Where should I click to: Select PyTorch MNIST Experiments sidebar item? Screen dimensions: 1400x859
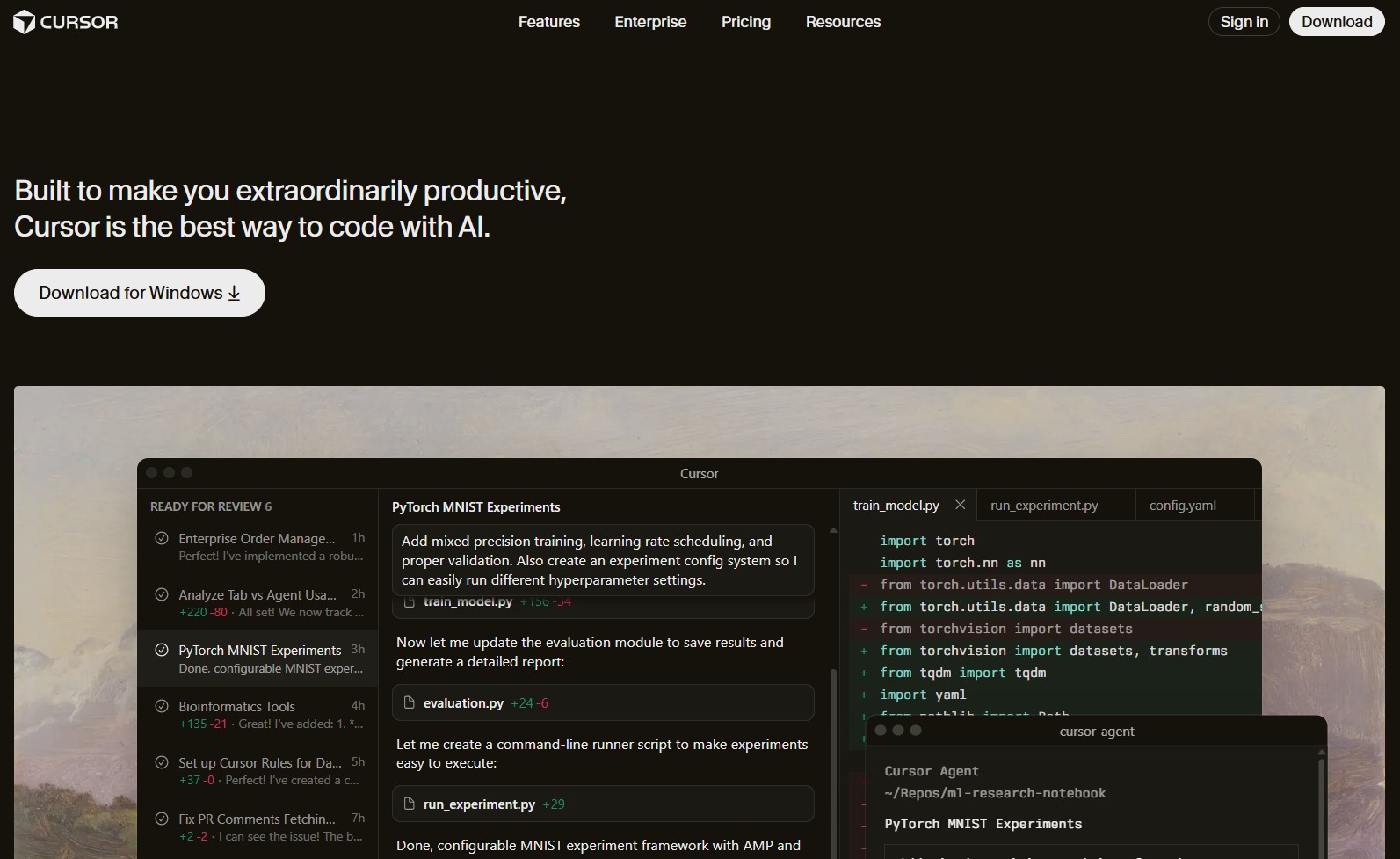(258, 659)
